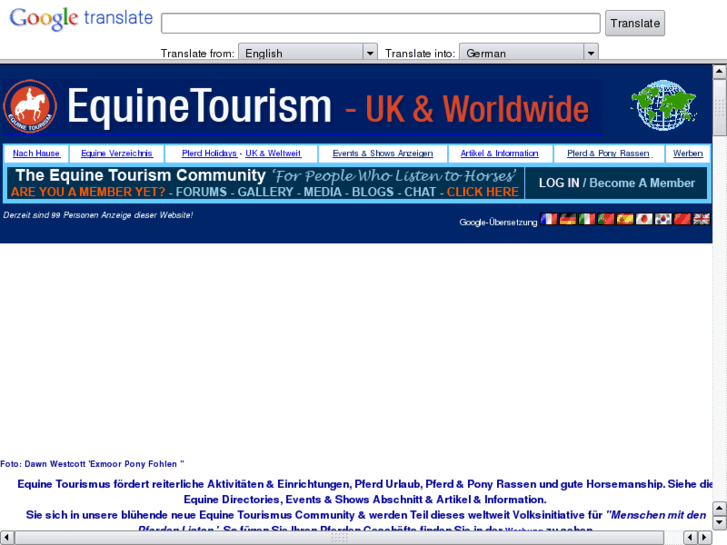Click the Translate button
727x545 pixels.
(x=635, y=23)
